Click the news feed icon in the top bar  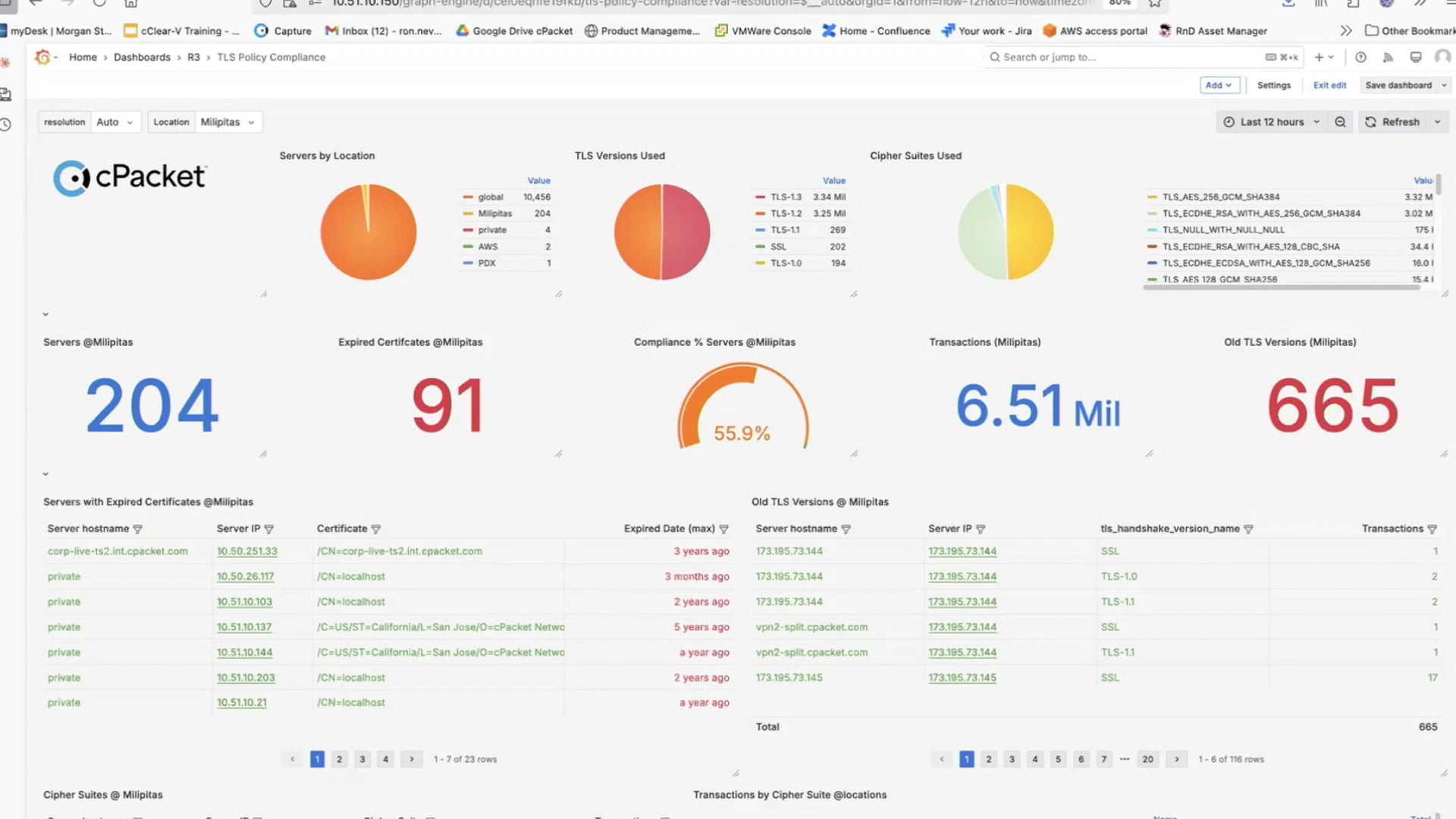tap(1388, 57)
